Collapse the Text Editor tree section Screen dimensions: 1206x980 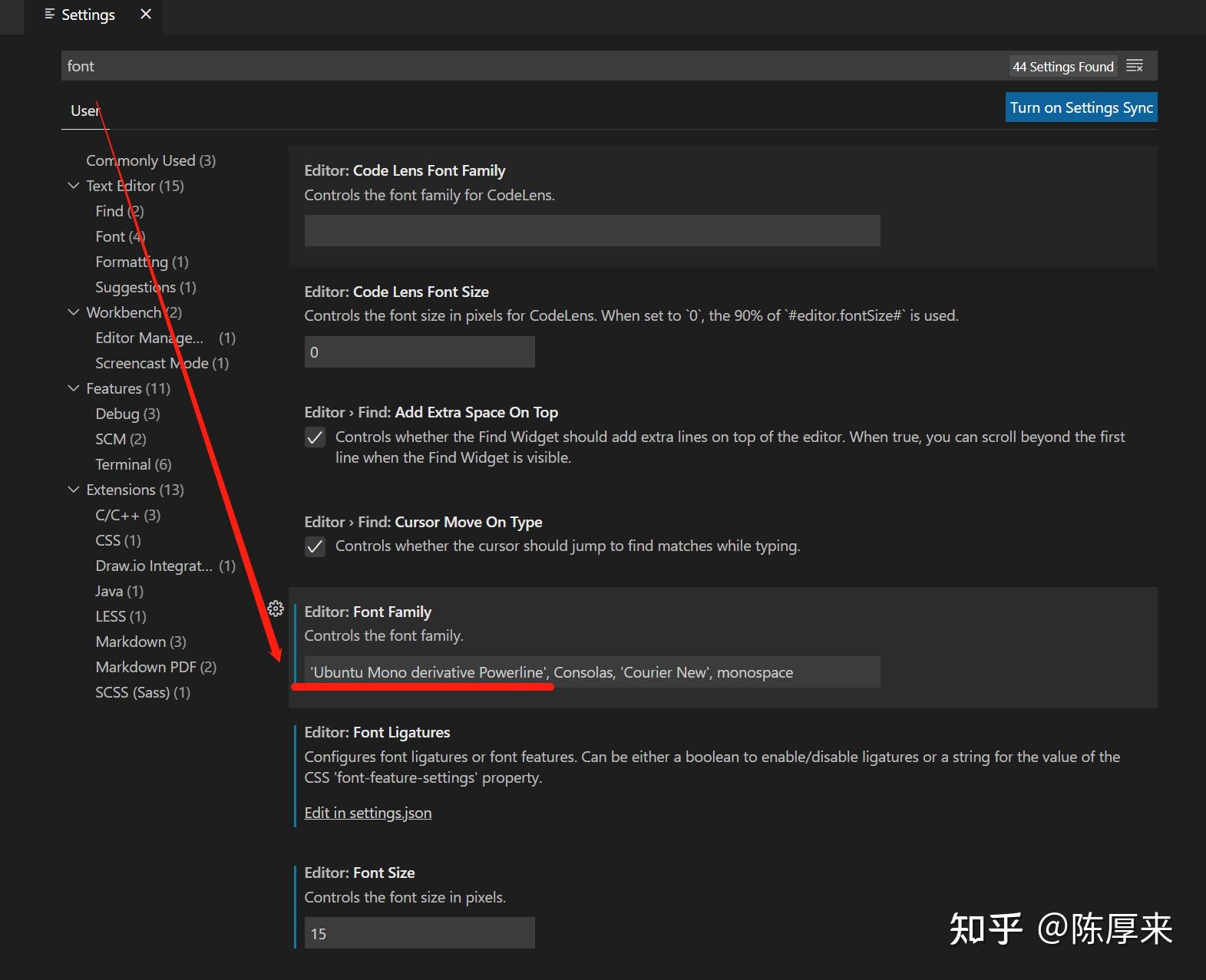tap(74, 186)
